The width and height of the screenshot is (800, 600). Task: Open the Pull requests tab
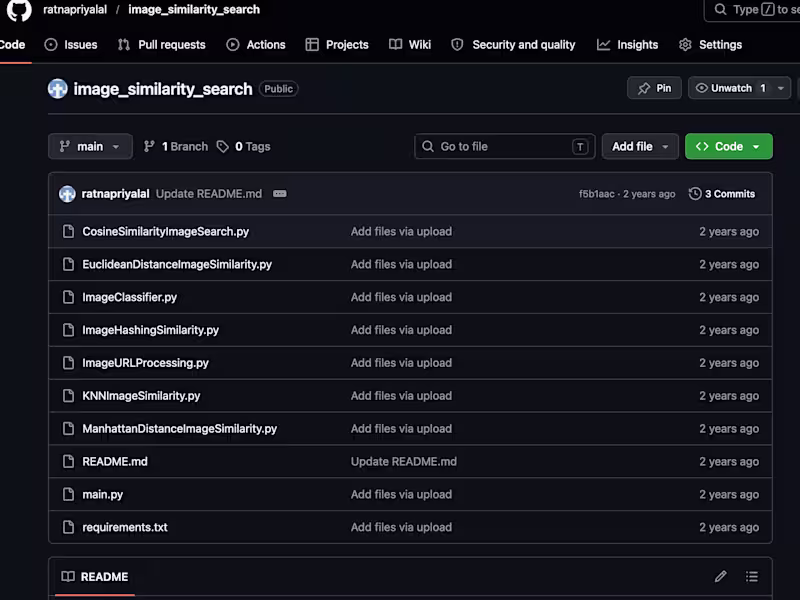coord(161,45)
